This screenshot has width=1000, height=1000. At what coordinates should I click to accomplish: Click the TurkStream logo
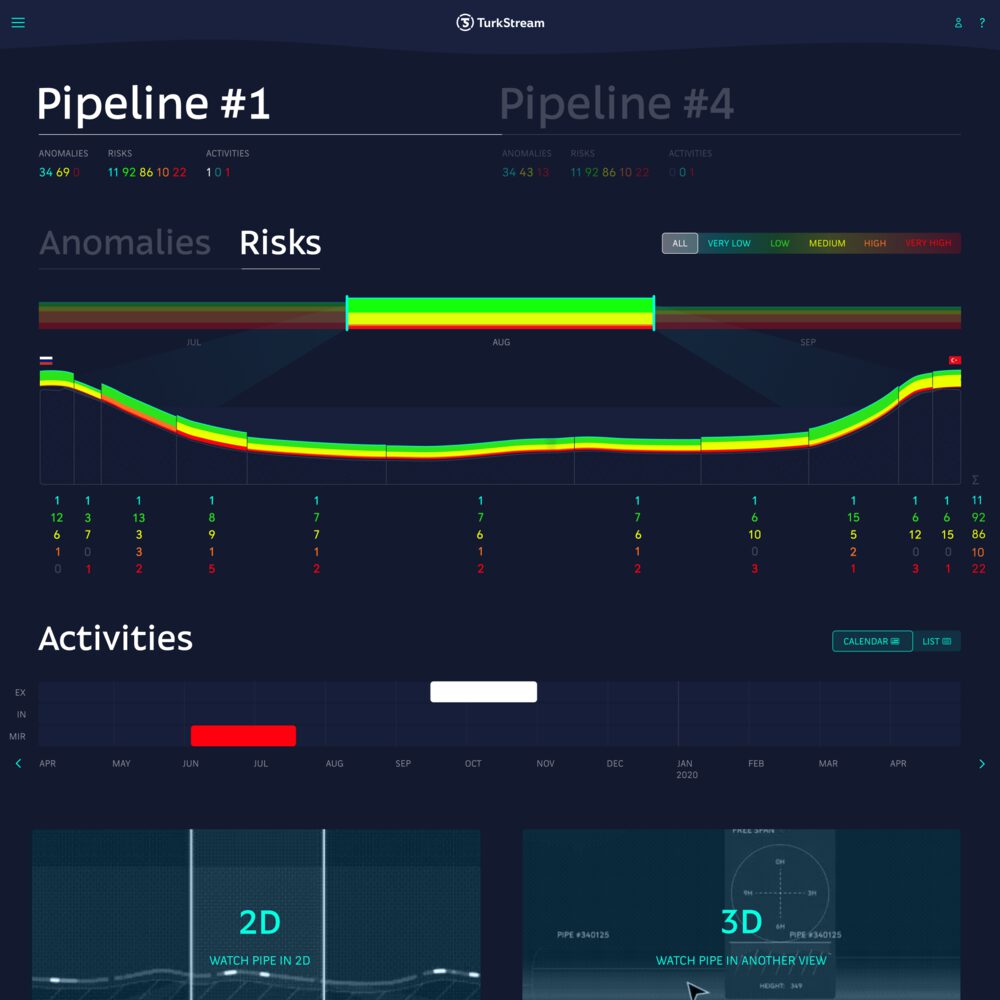(x=500, y=23)
